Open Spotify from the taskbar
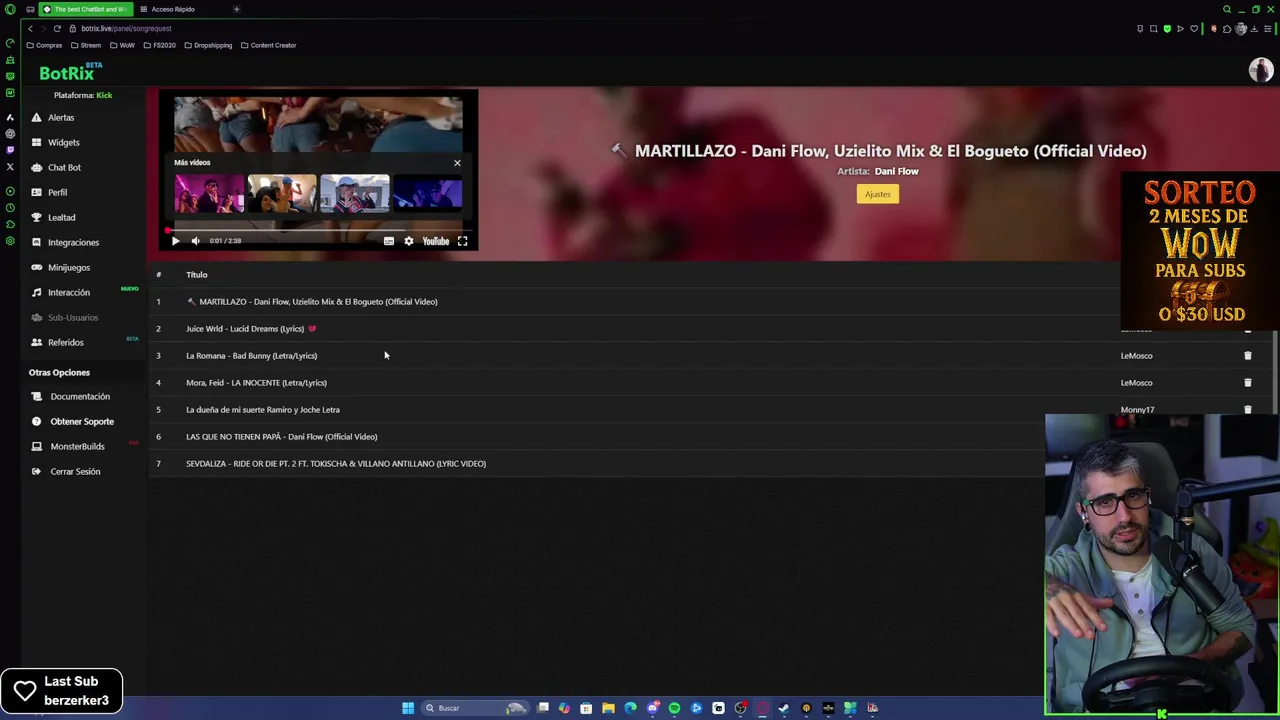 (x=674, y=708)
